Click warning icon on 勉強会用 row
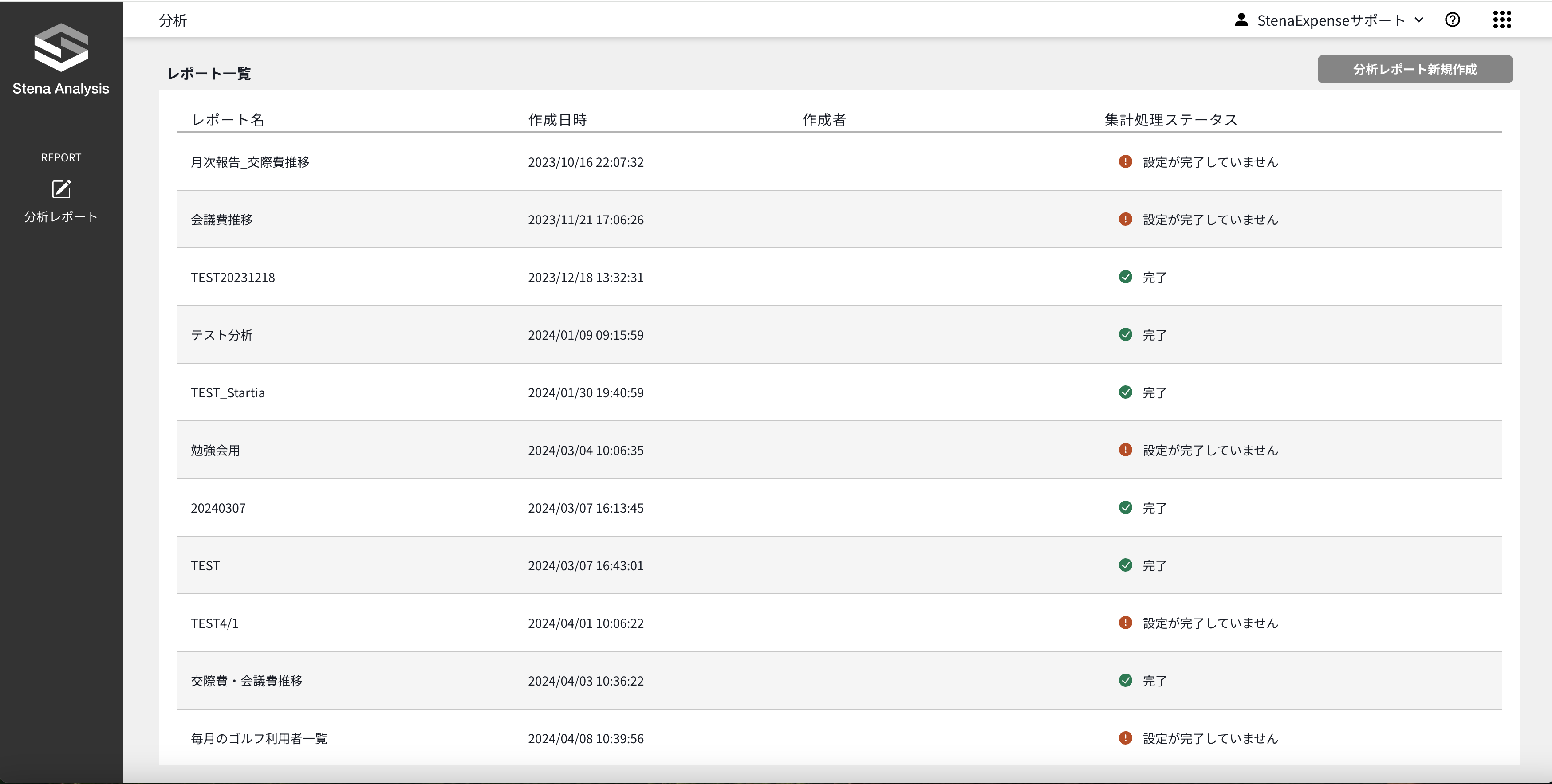 point(1125,450)
